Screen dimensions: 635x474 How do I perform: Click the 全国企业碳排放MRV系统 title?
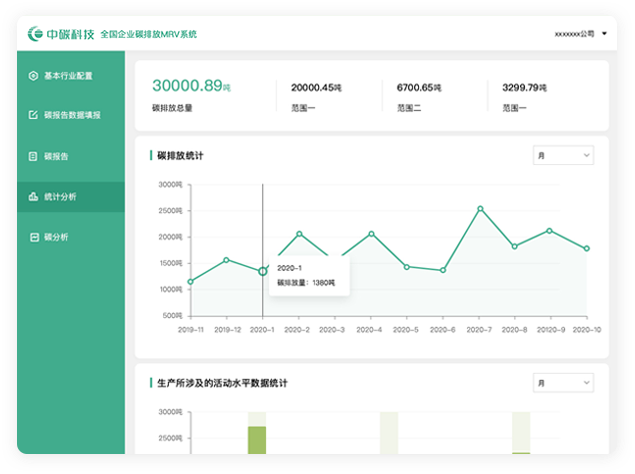pos(149,34)
